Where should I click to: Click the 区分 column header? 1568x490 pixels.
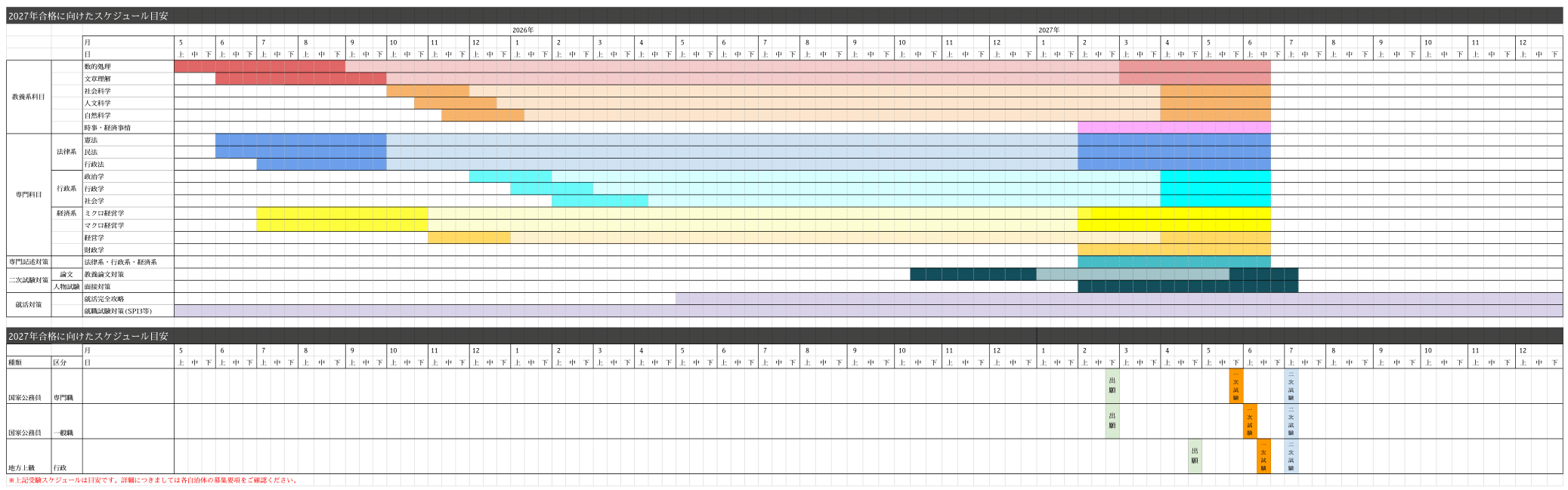60,362
